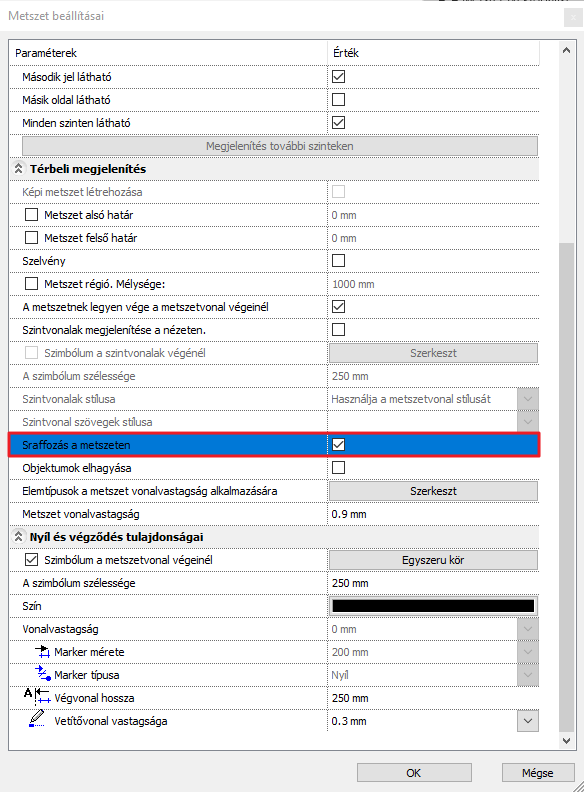Confirm settings with the OK button

point(414,773)
